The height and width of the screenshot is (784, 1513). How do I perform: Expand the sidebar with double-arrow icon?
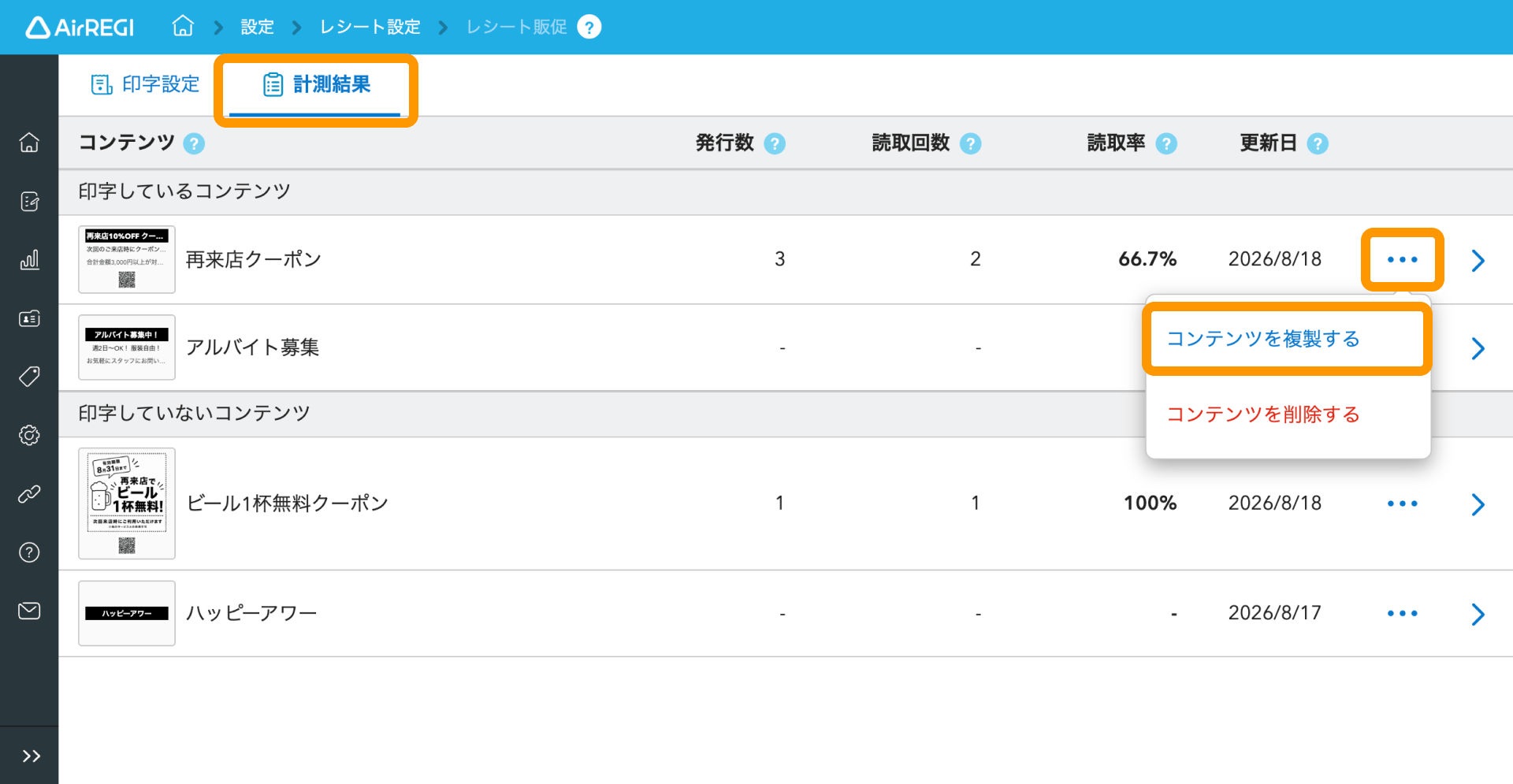[x=31, y=756]
